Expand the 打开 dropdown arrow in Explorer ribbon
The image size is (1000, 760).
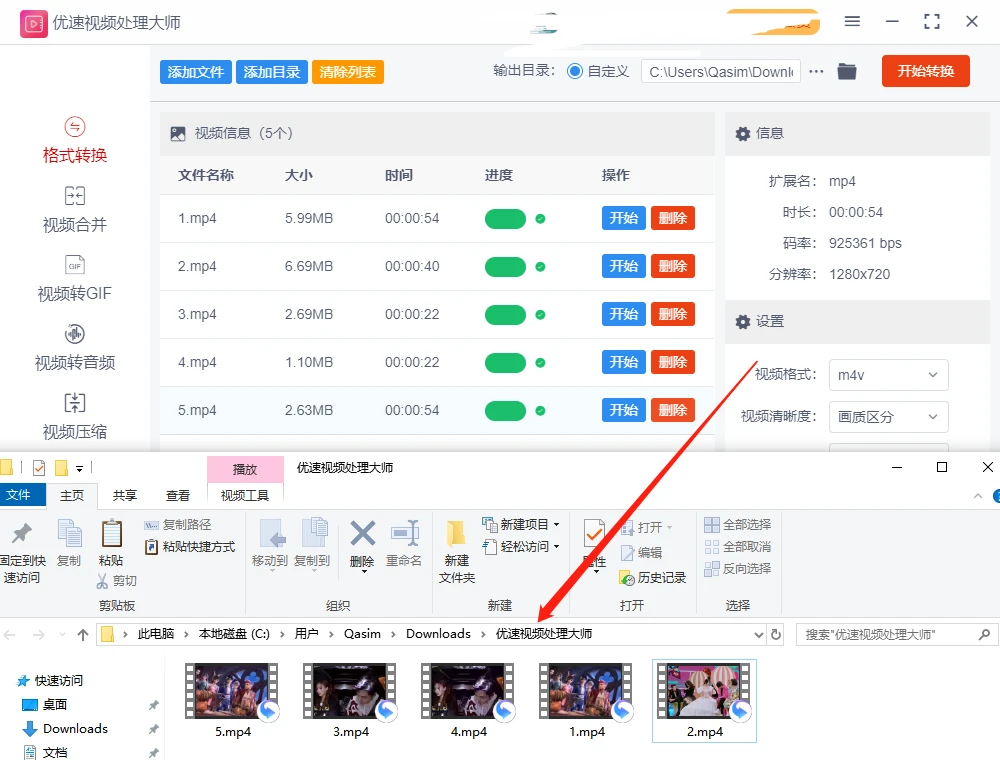tap(669, 527)
